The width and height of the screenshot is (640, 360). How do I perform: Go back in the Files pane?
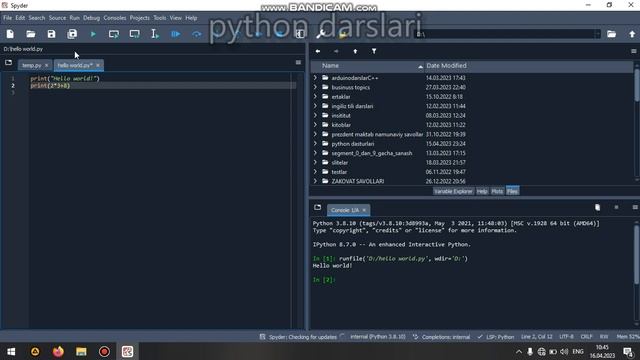click(318, 51)
